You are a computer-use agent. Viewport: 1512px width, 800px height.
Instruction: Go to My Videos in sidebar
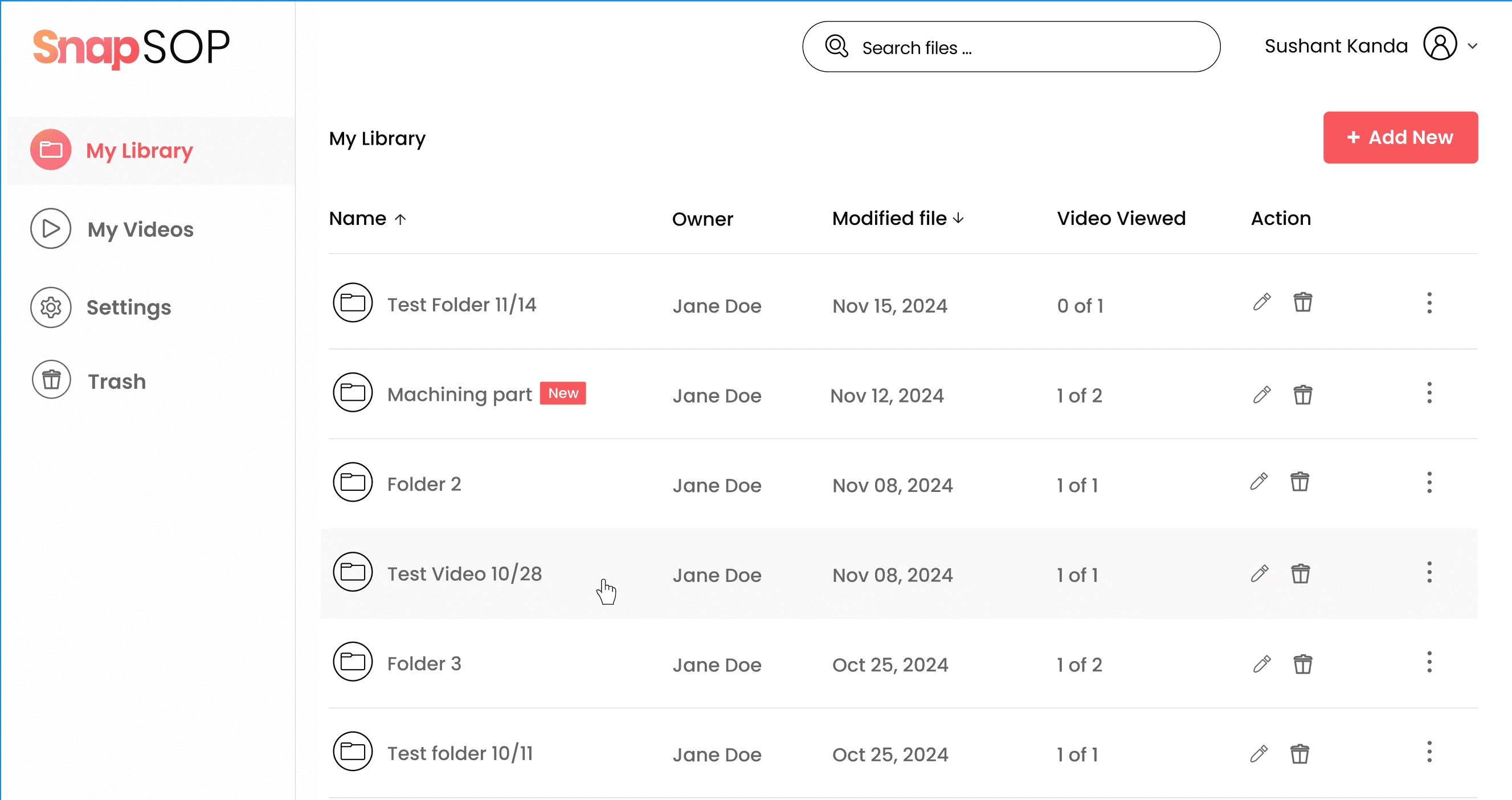[x=140, y=229]
